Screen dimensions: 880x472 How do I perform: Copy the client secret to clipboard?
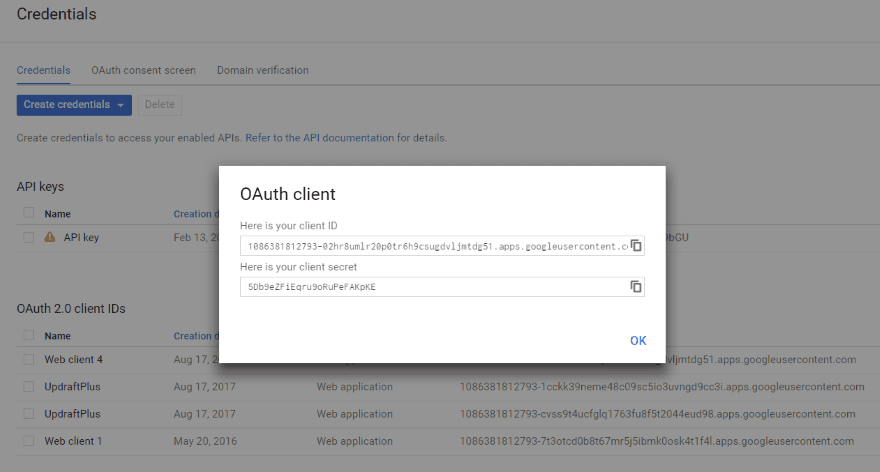coord(635,287)
